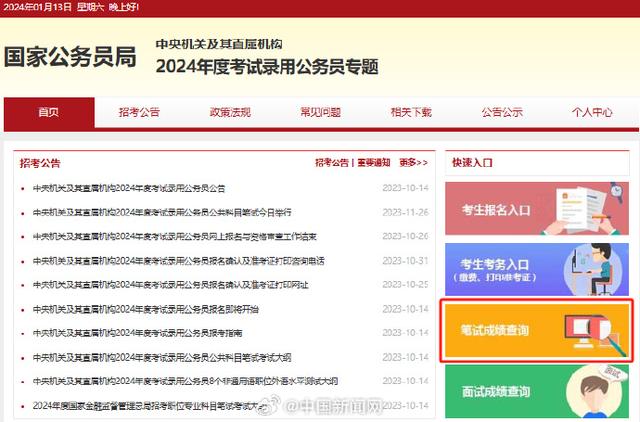This screenshot has height=422, width=640.
Task: Click the 国家公务员局 site logo
Action: pyautogui.click(x=69, y=57)
